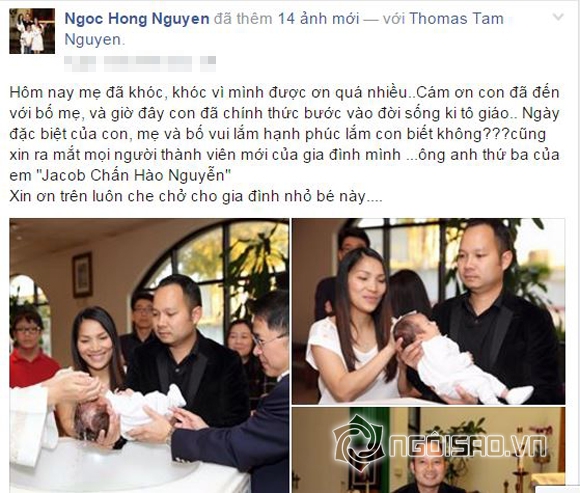
Task: Click the quoted name Jacob Chấn Hào Nguyễn
Action: point(135,175)
